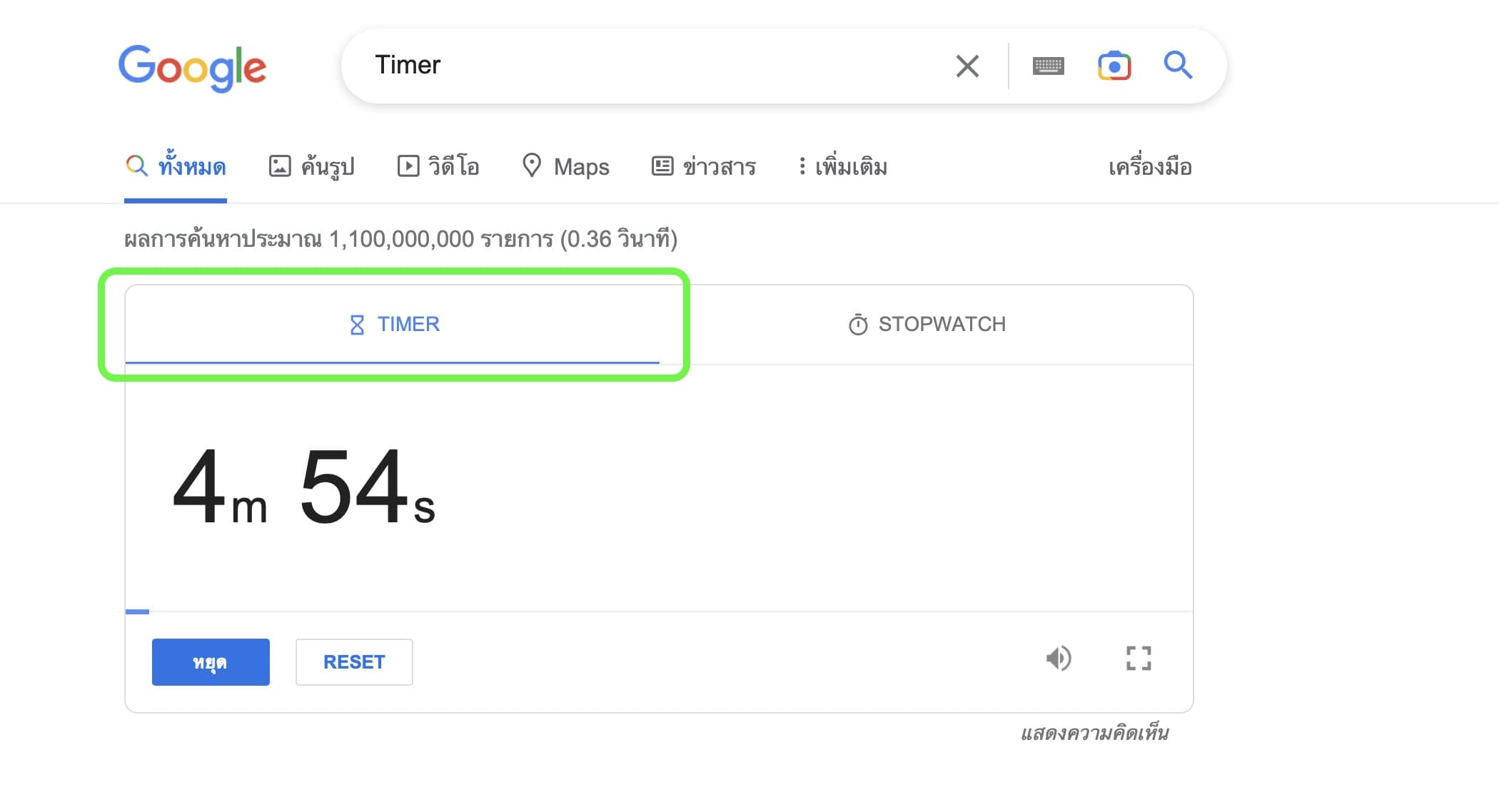Viewport: 1499px width, 812px height.
Task: Open the วิดีโอ videos tab
Action: coord(438,167)
